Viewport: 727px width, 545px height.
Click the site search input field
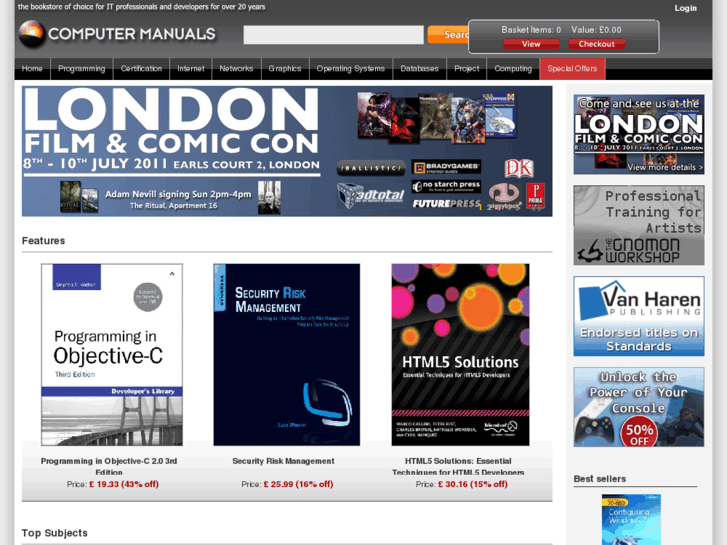tap(333, 35)
